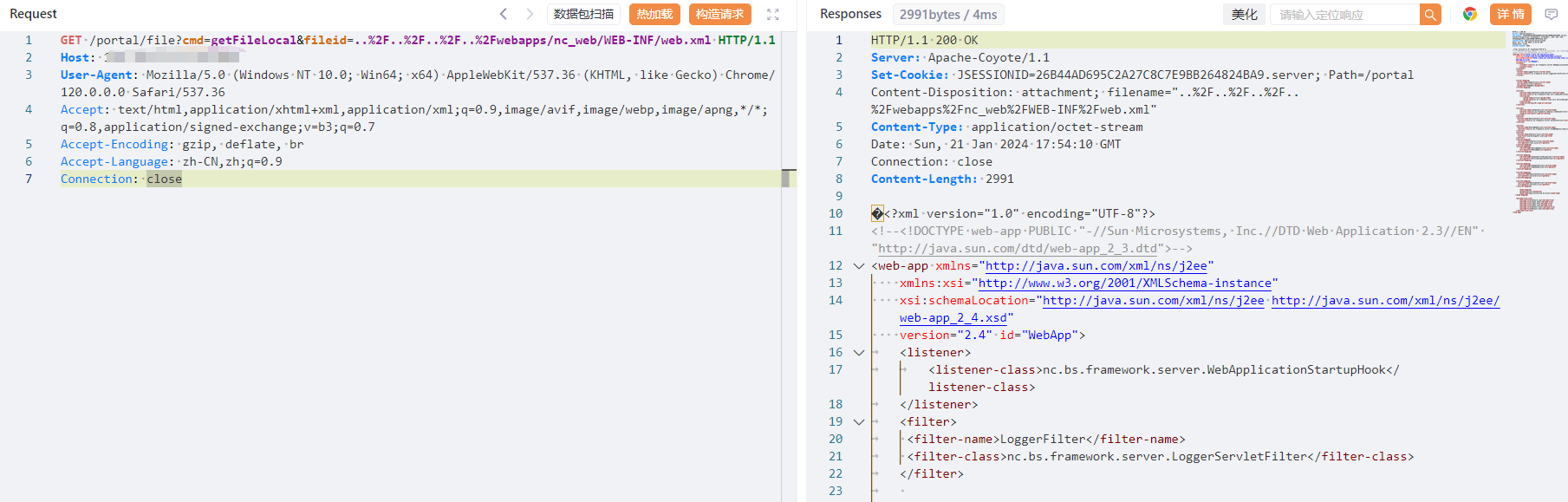Viewport: 1568px width, 502px height.
Task: Go to the next request with the right chevron
Action: pos(530,14)
